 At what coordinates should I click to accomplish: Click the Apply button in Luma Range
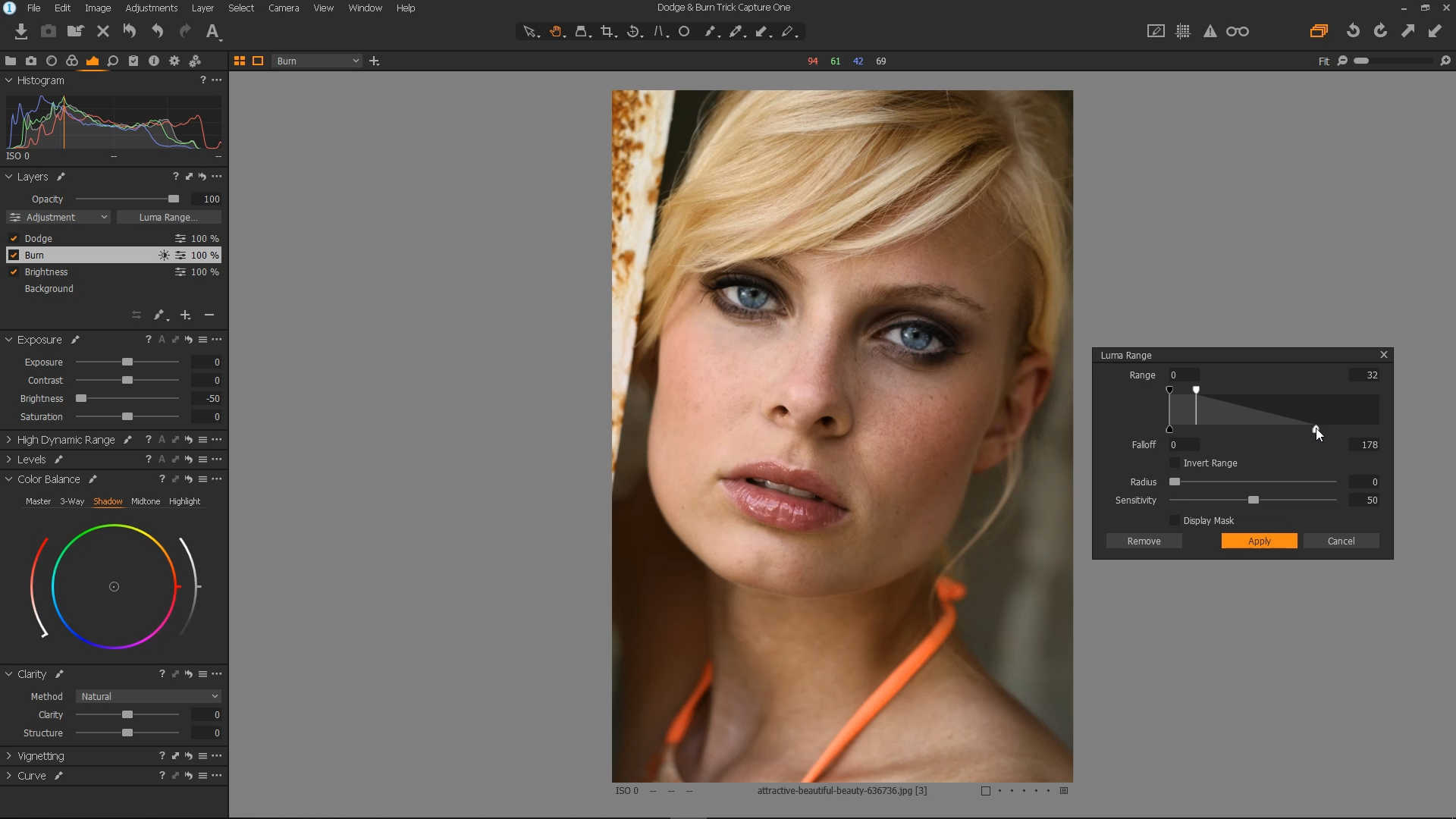(1259, 541)
